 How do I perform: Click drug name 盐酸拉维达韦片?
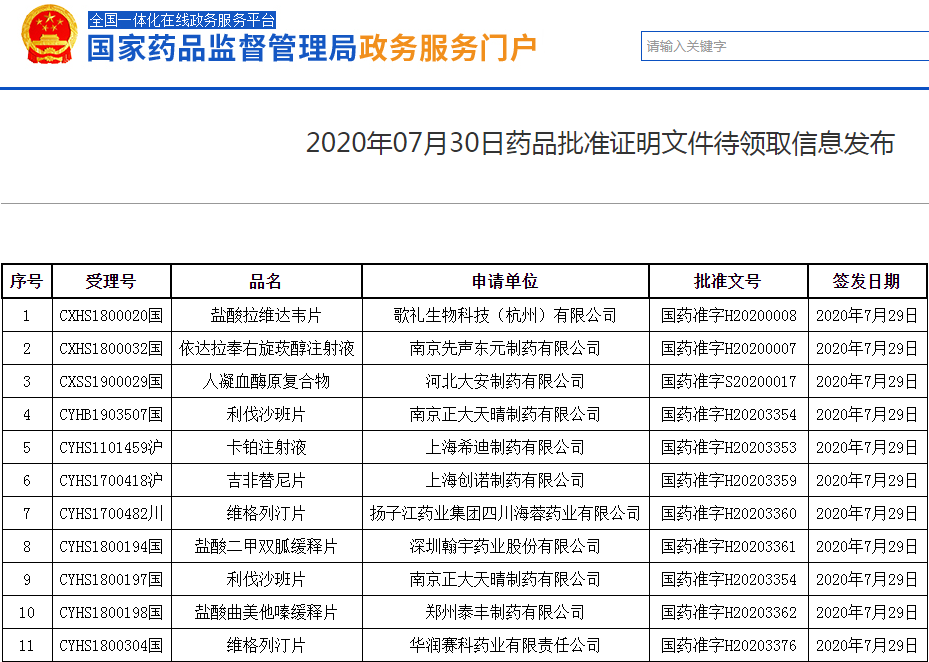266,315
